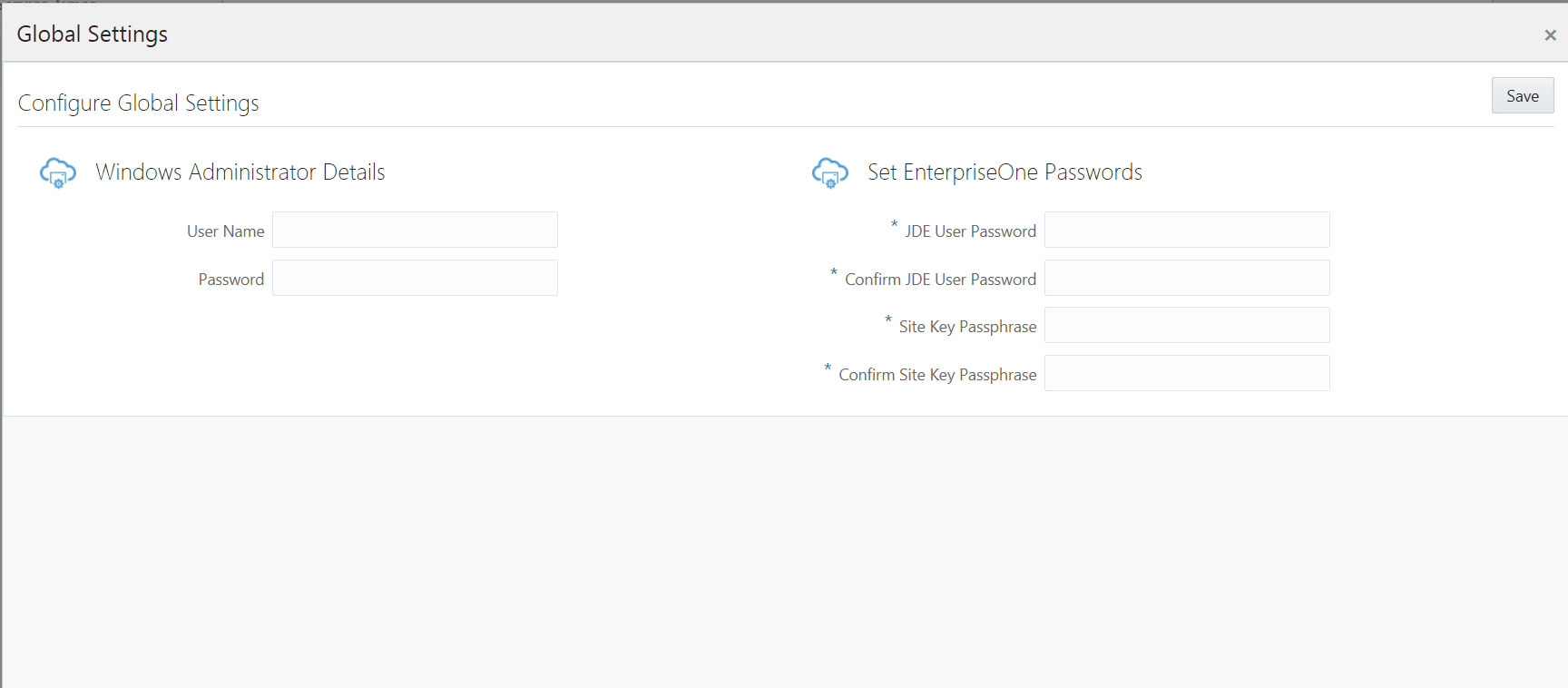Click inside the User Name field

click(415, 230)
